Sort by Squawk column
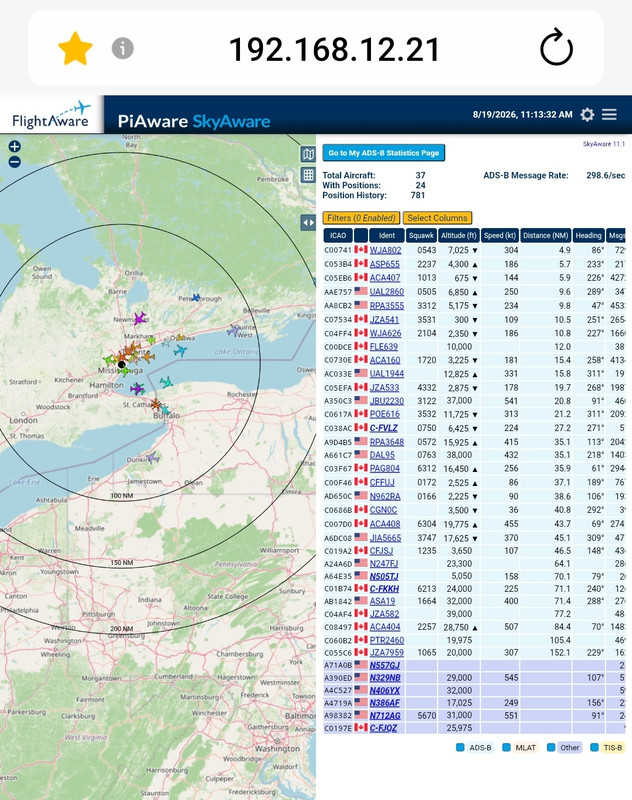The height and width of the screenshot is (800, 632). [421, 235]
